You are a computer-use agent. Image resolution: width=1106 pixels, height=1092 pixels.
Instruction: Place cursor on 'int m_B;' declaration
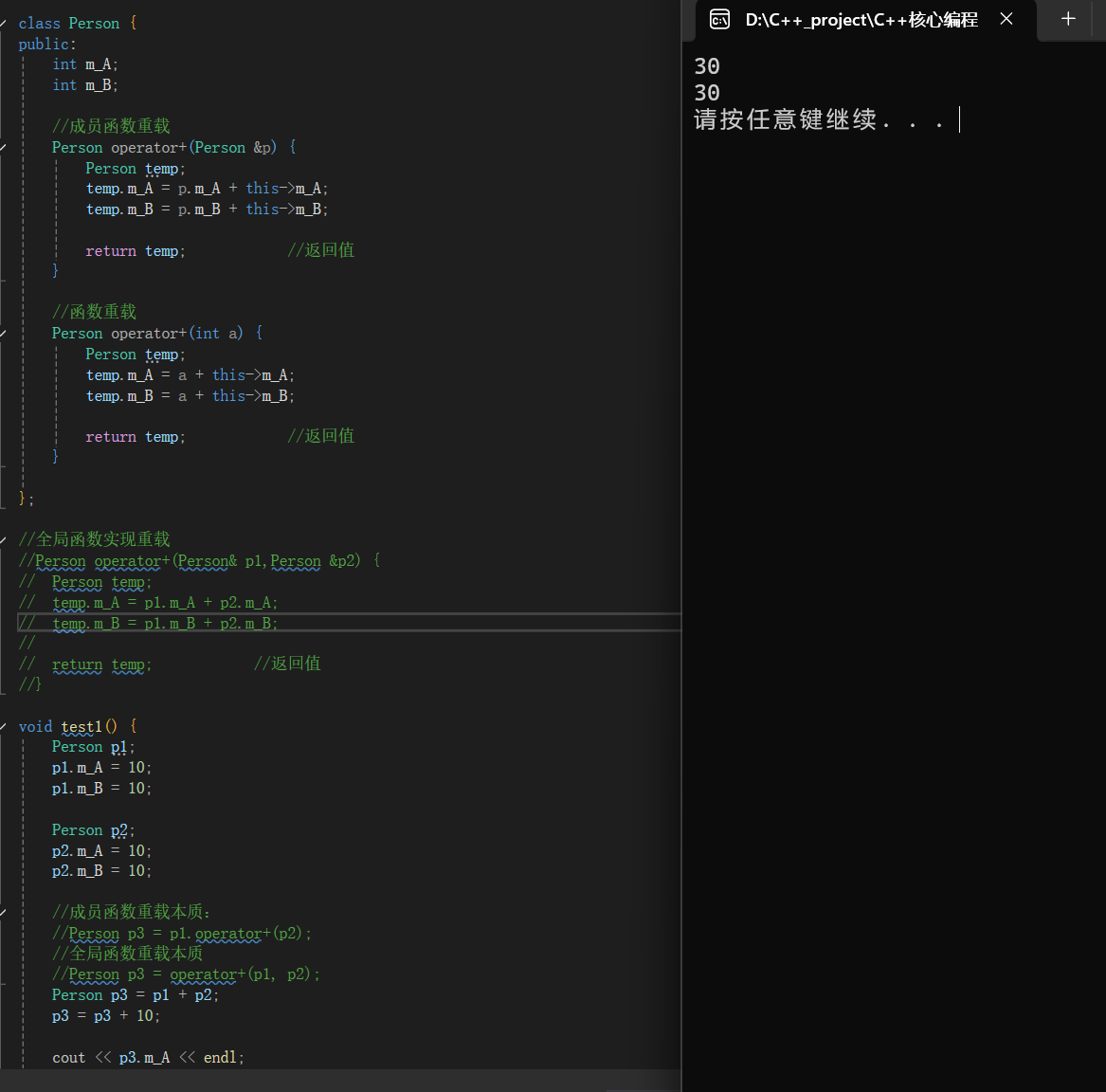click(x=85, y=85)
